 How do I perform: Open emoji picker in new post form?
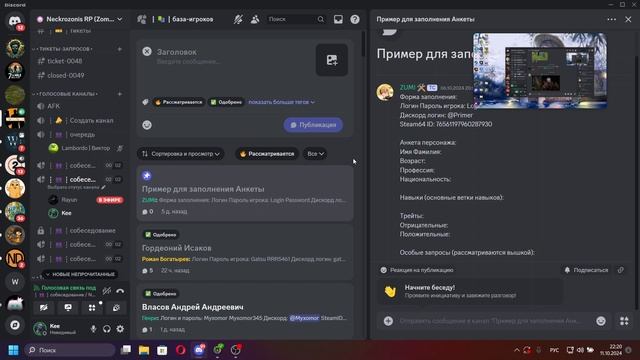coord(147,125)
